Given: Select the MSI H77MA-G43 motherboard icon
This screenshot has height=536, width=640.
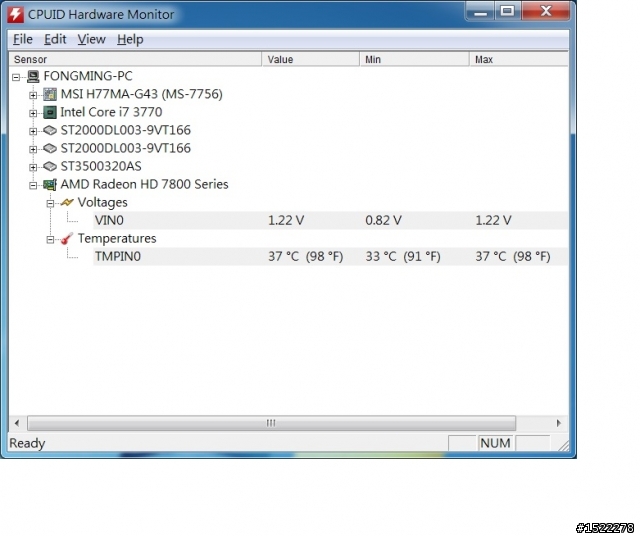Looking at the screenshot, I should [50, 94].
